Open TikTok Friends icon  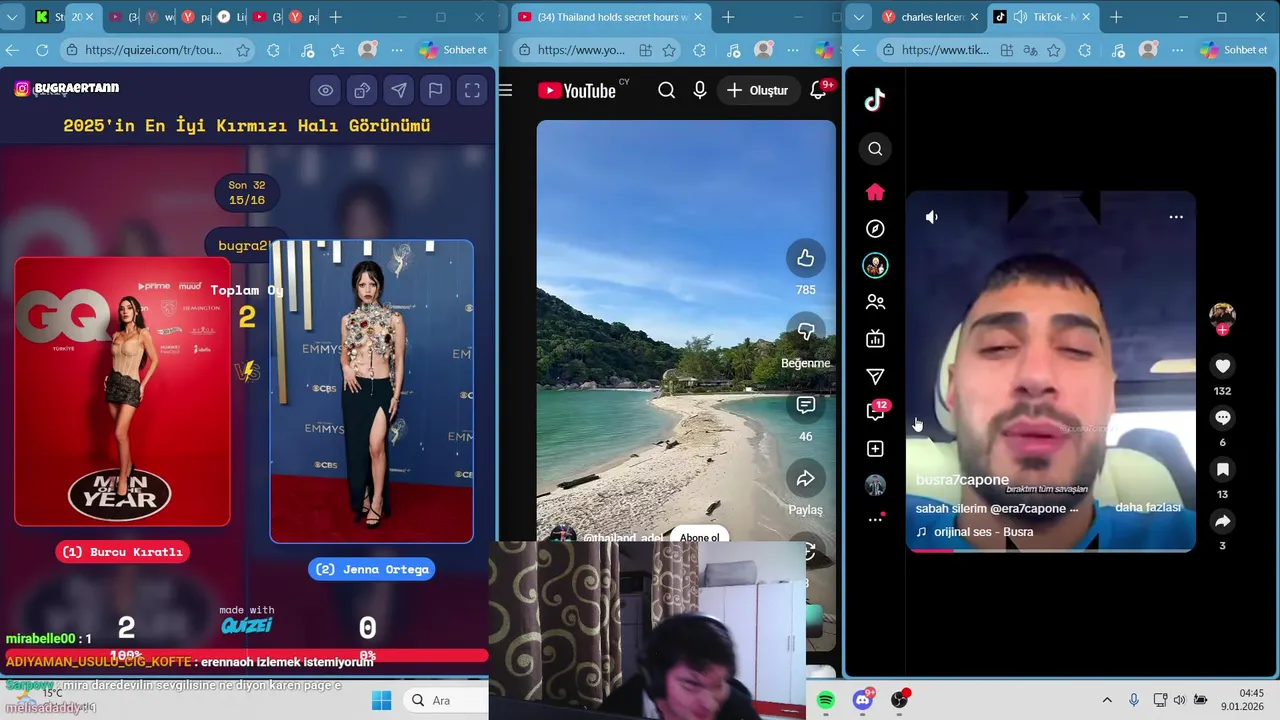coord(875,302)
